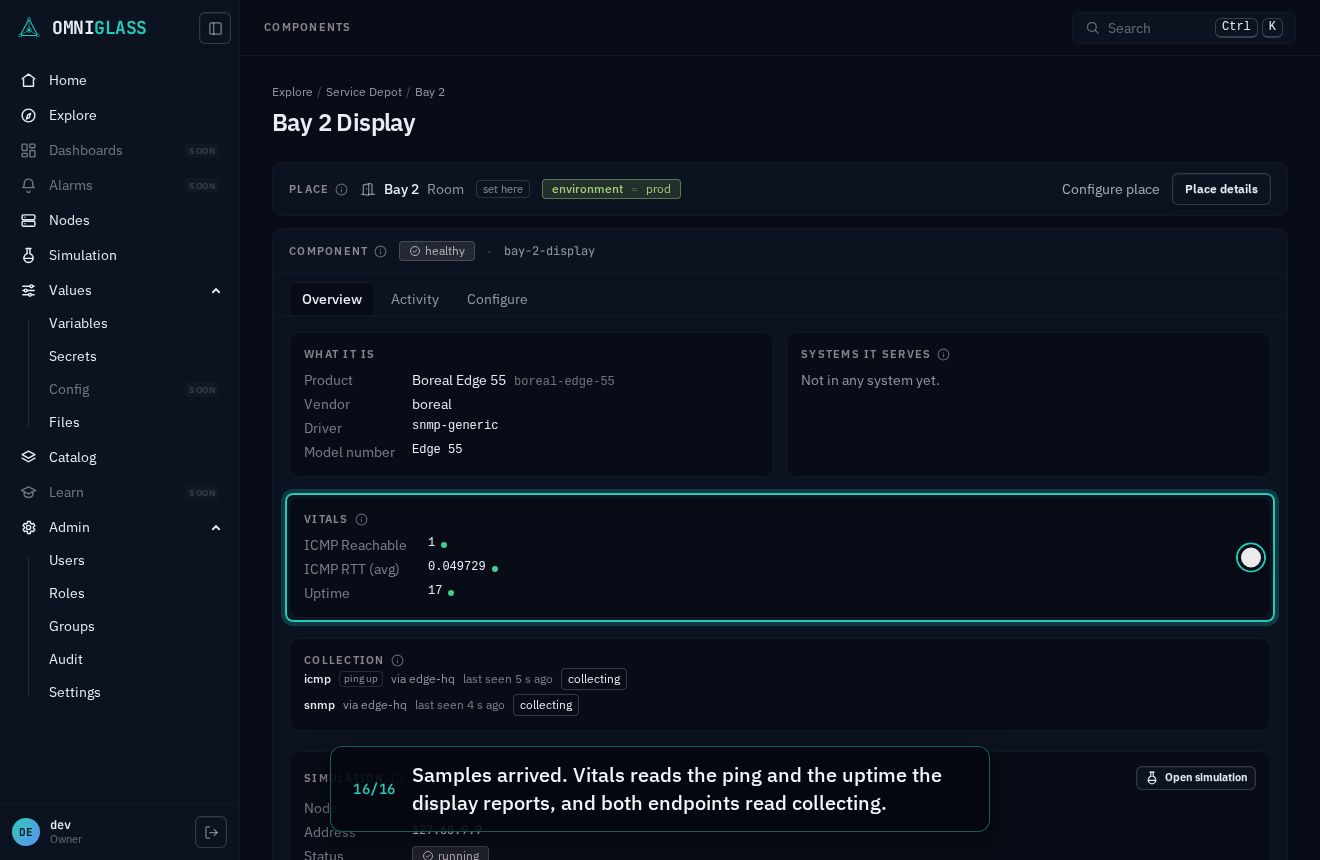
Task: Focus the Search field
Action: 1184,28
